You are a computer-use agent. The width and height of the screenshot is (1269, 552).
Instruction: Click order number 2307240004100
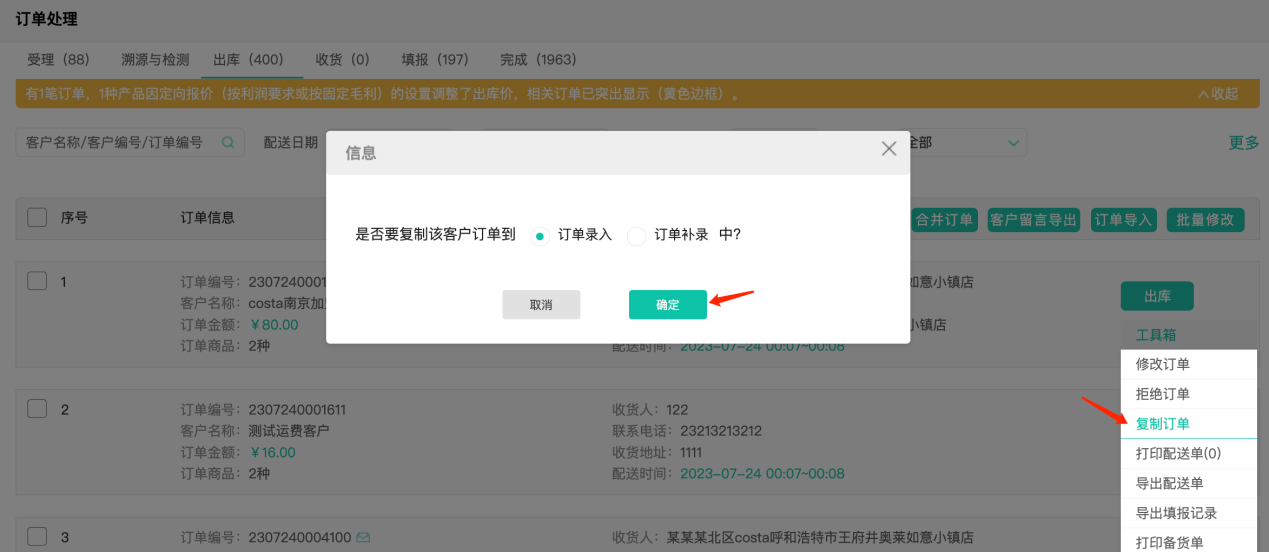pyautogui.click(x=299, y=538)
